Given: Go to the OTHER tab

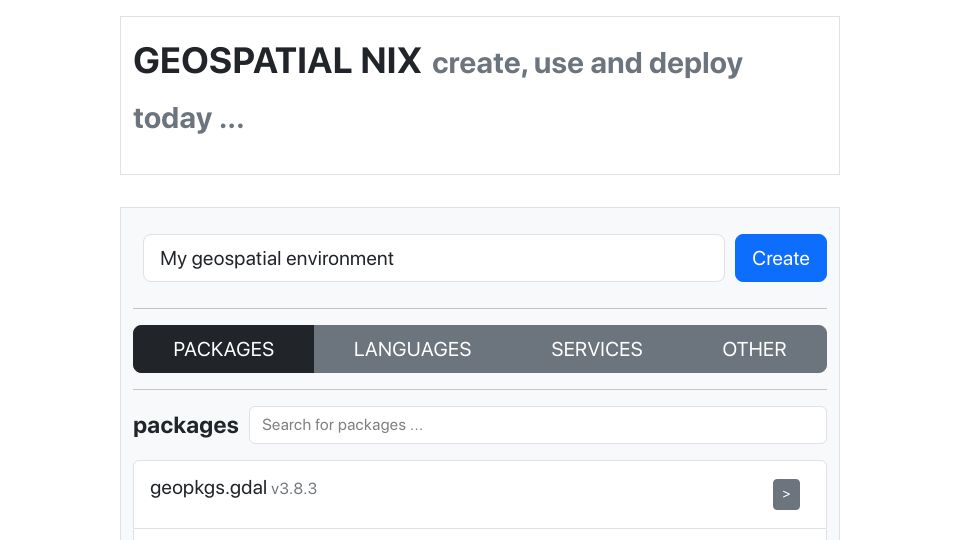Looking at the screenshot, I should 754,349.
